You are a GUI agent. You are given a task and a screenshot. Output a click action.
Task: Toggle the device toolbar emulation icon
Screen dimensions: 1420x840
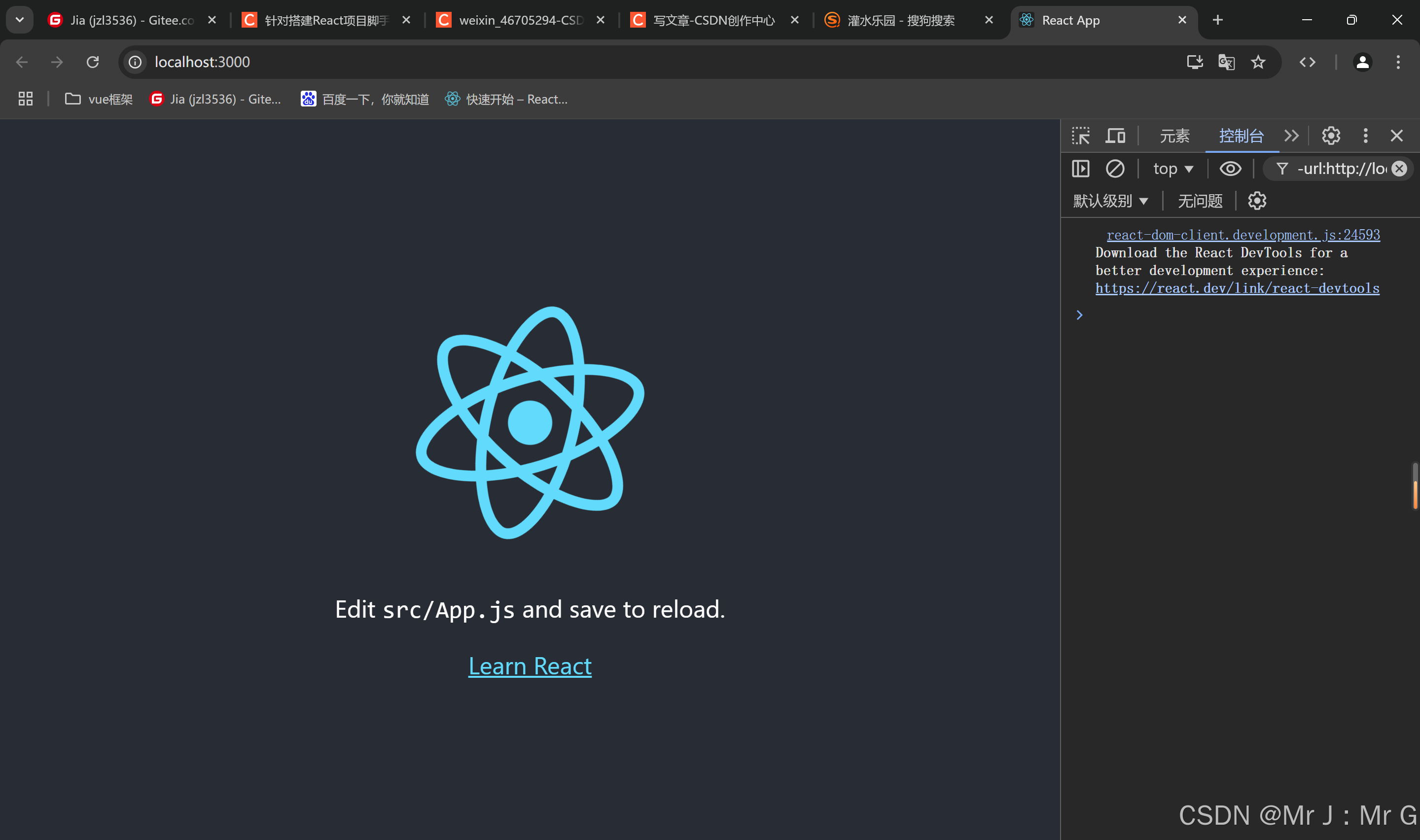(x=1115, y=136)
